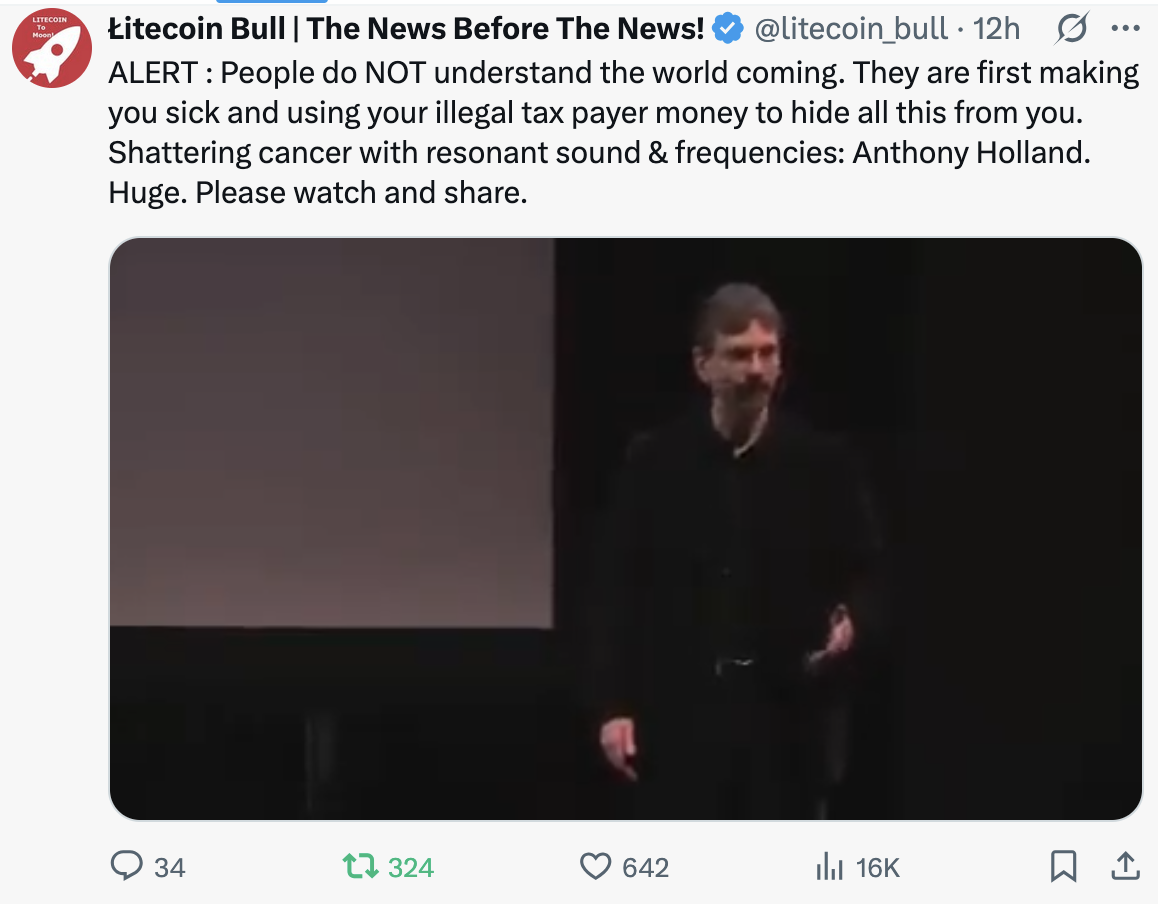Click the 642 likes count
The image size is (1158, 904).
pyautogui.click(x=645, y=867)
